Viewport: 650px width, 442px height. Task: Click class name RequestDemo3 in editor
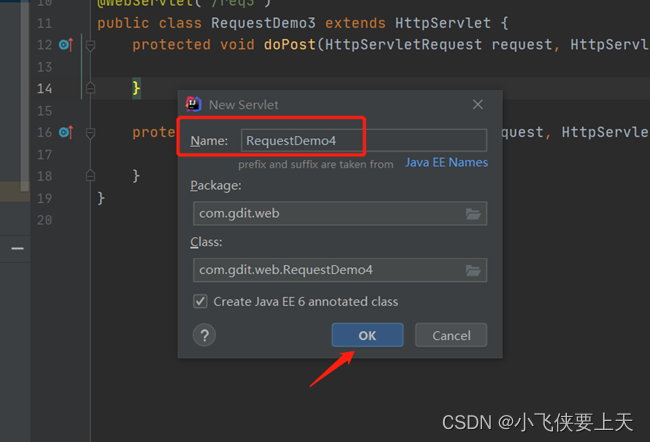pyautogui.click(x=263, y=23)
